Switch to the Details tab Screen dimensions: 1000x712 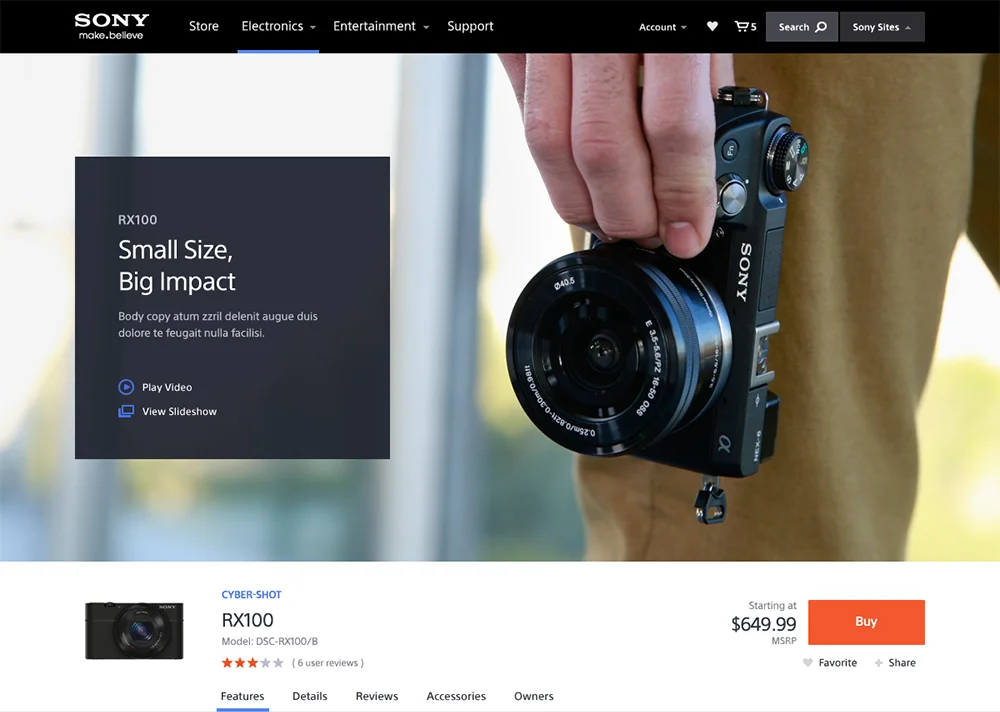pos(310,696)
